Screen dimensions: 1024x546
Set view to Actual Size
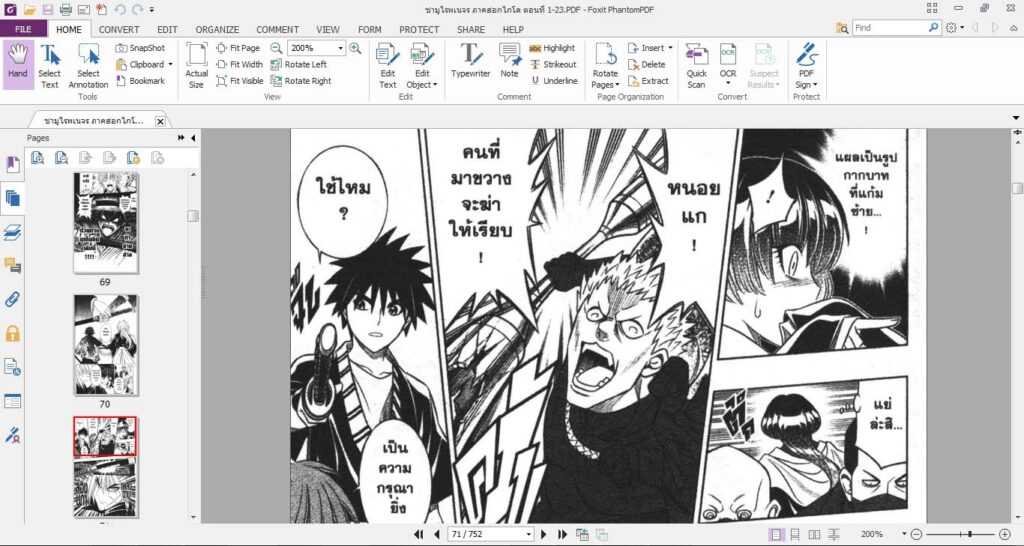196,66
